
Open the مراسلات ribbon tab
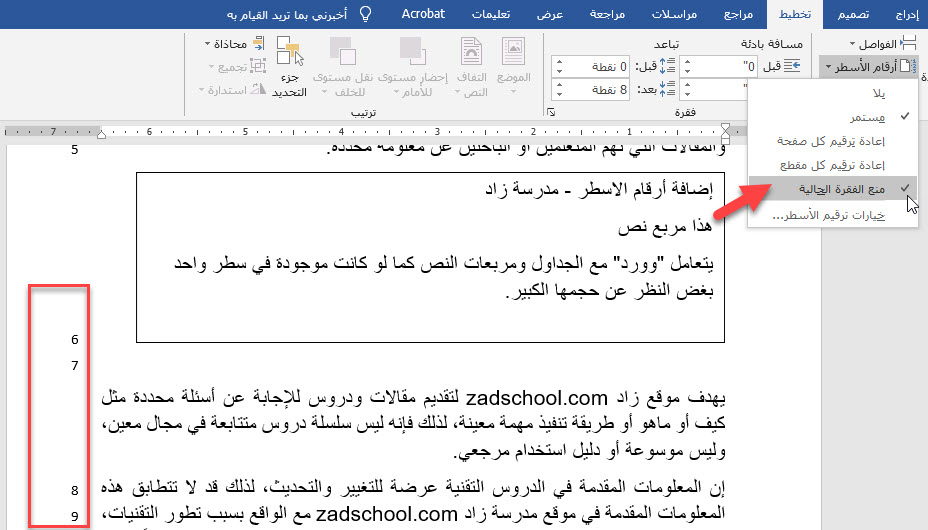674,14
